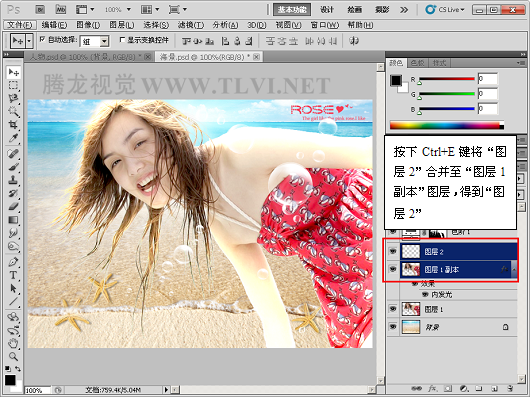Viewport: 530px width, 397px height.
Task: Select the Zoom magnifier tool
Action: pos(13,356)
